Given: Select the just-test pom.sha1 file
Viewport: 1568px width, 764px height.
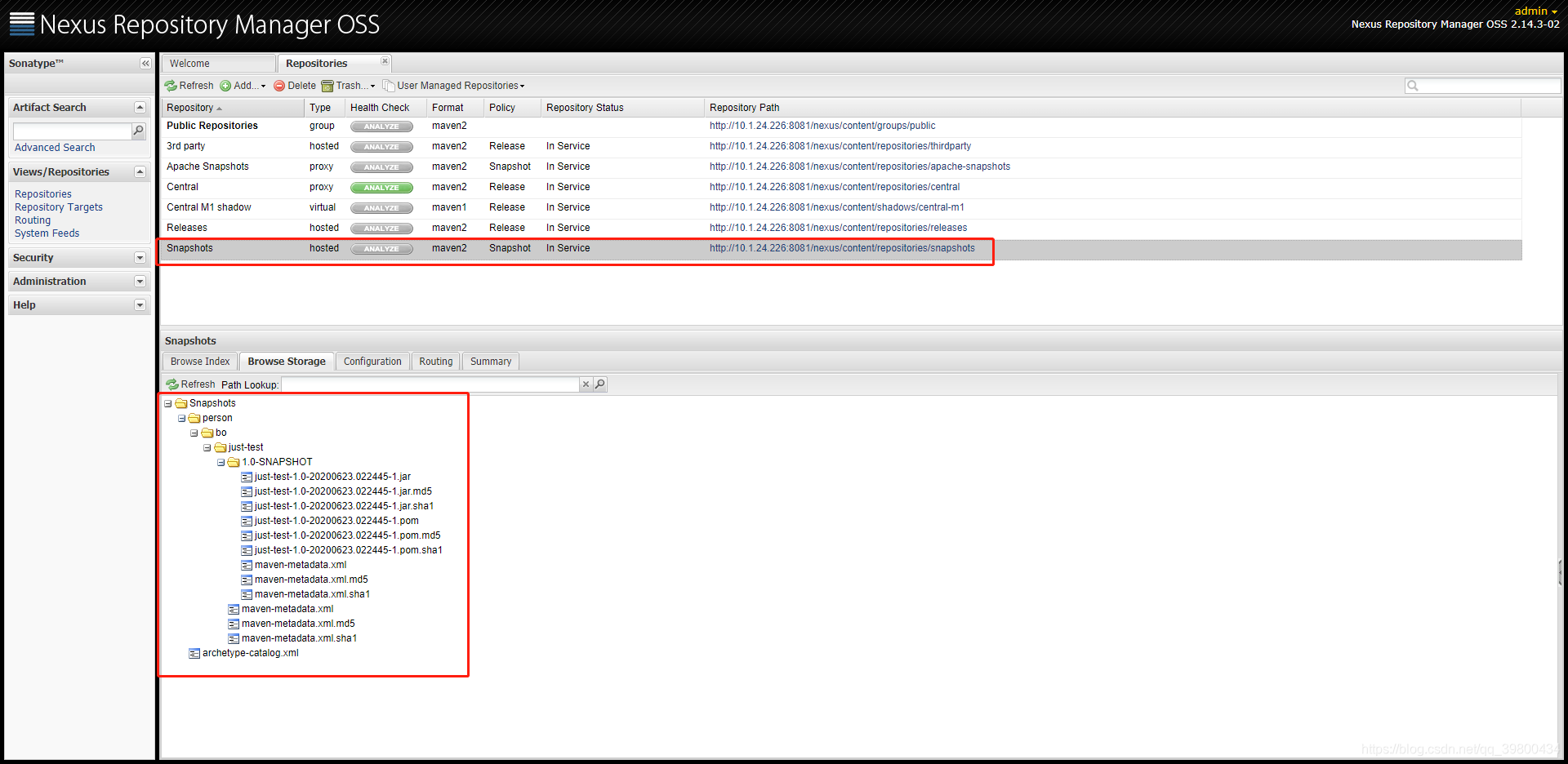Looking at the screenshot, I should [x=348, y=550].
